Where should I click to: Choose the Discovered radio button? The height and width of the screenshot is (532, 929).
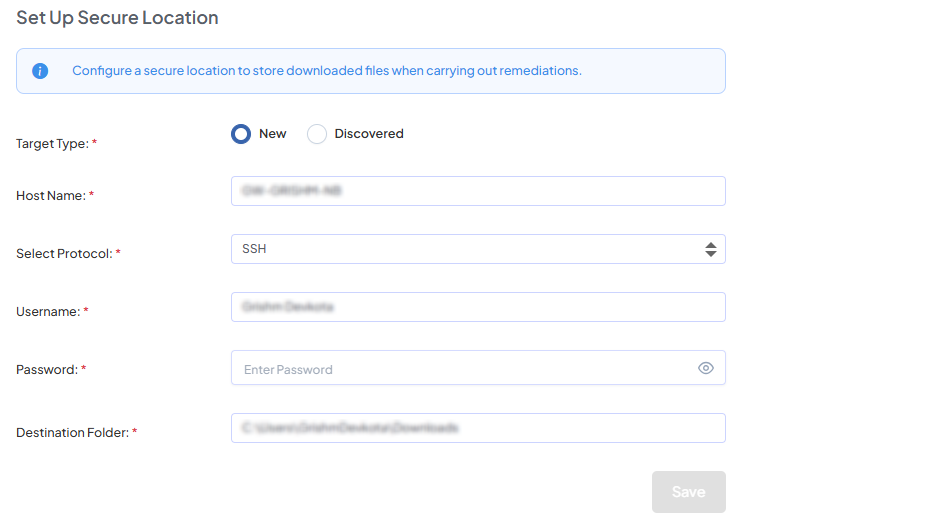click(x=317, y=134)
